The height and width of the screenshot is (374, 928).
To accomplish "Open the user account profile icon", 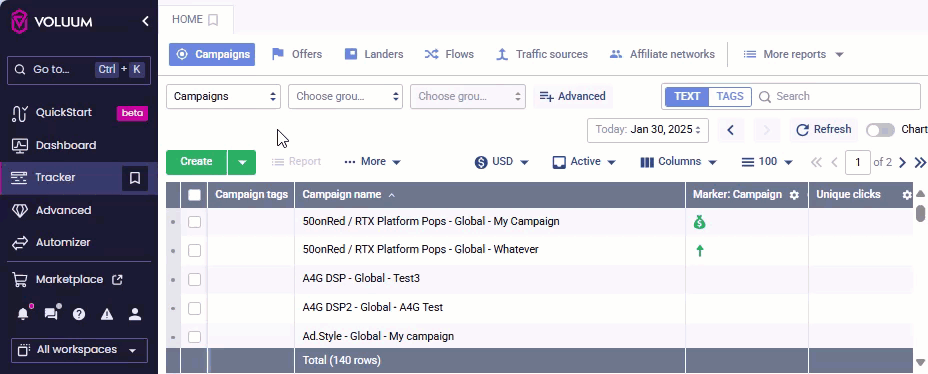I will tap(135, 314).
